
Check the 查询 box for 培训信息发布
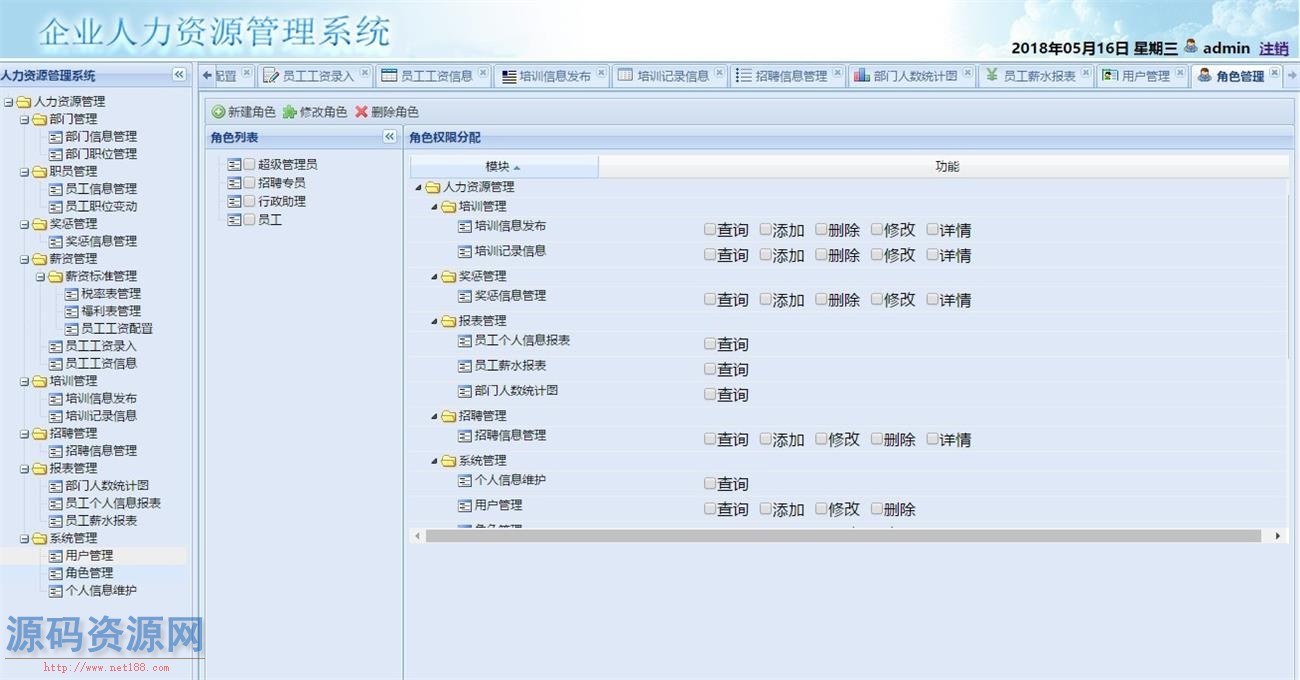tap(710, 229)
